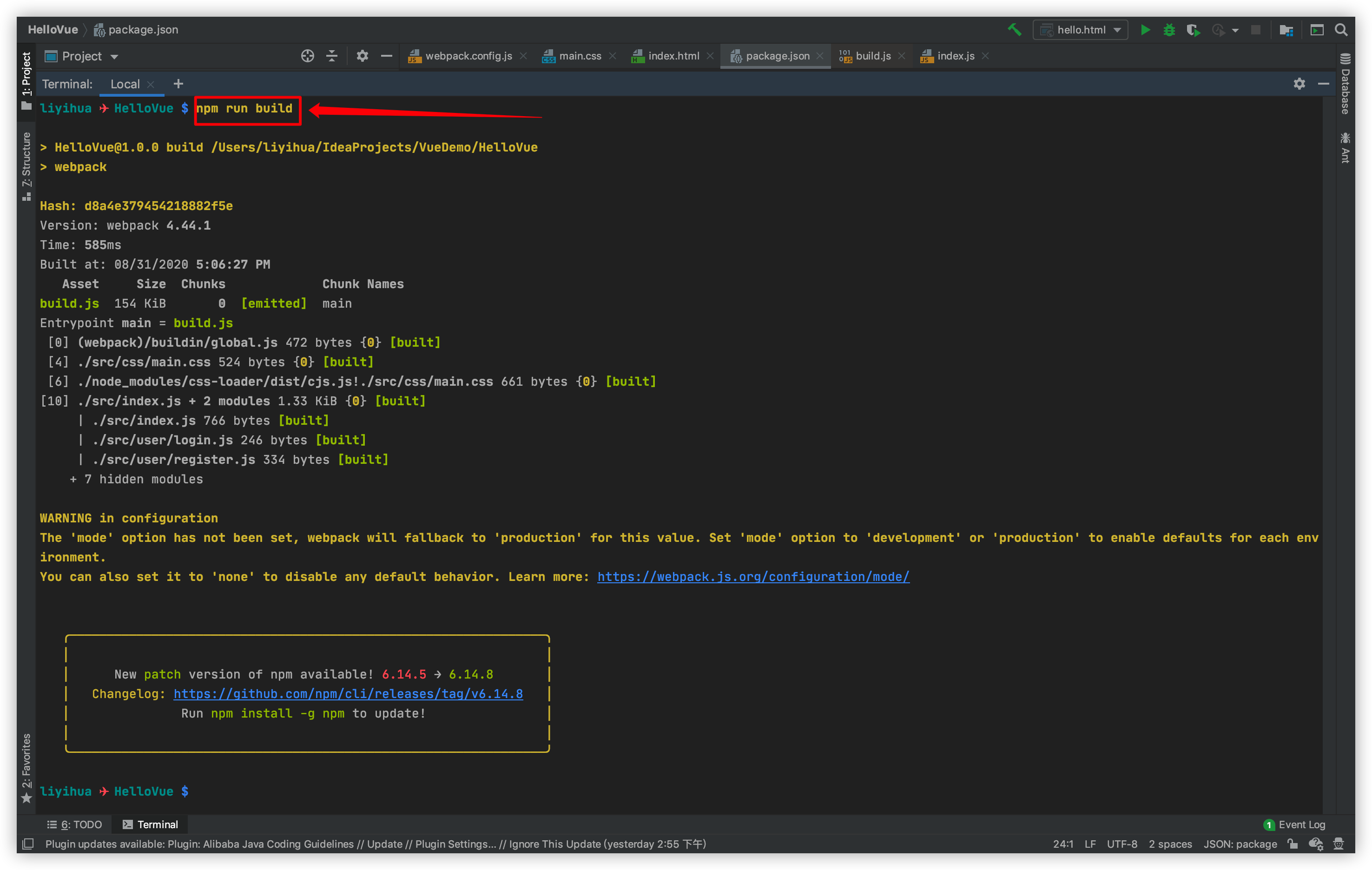Click the locate file crosshair icon
Image resolution: width=1372 pixels, height=870 pixels.
coord(307,56)
